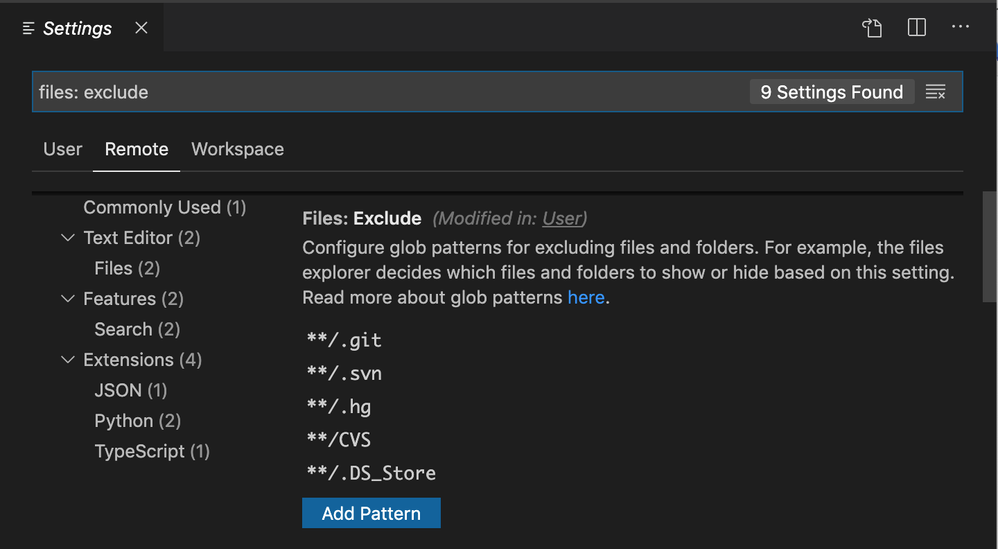Screen dimensions: 998x549
Task: Clear the settings search input icon
Action: (x=935, y=92)
